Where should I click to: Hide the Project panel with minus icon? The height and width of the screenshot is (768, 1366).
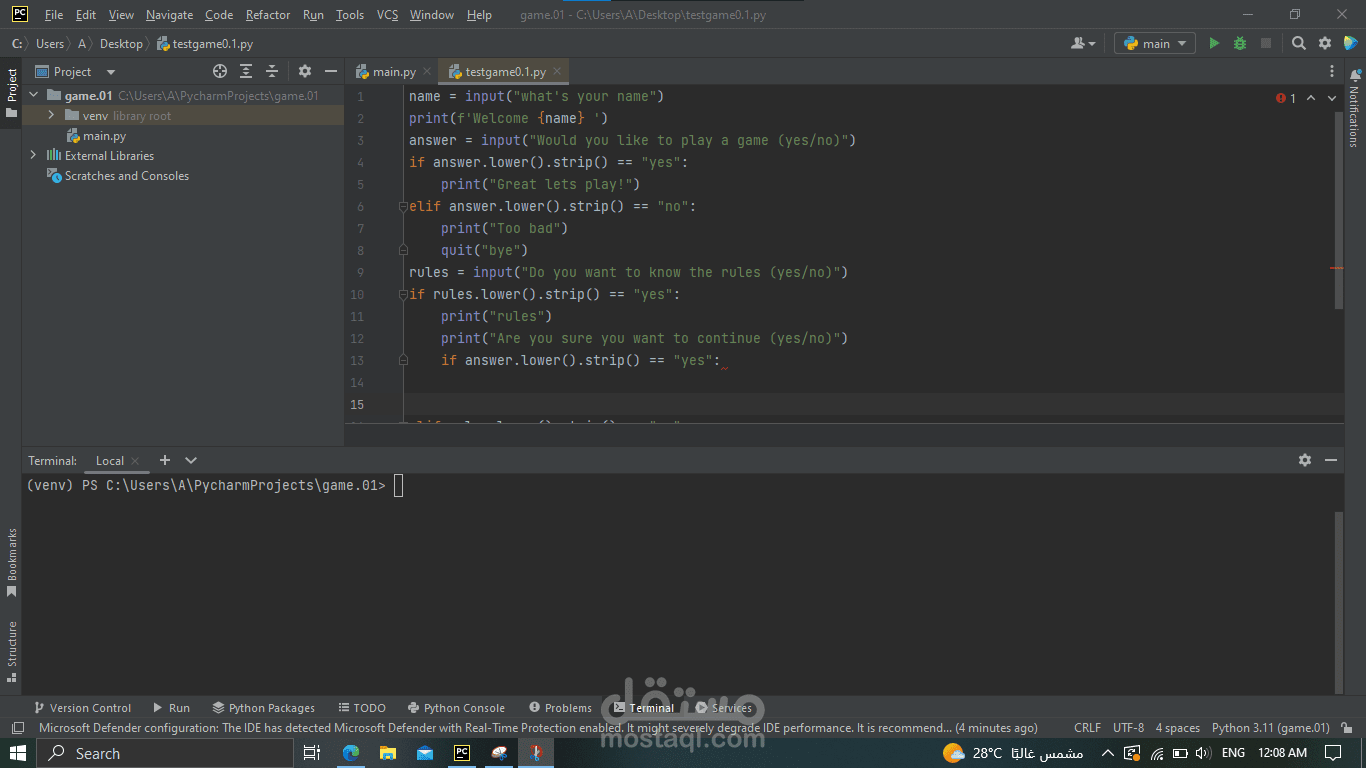pos(330,71)
